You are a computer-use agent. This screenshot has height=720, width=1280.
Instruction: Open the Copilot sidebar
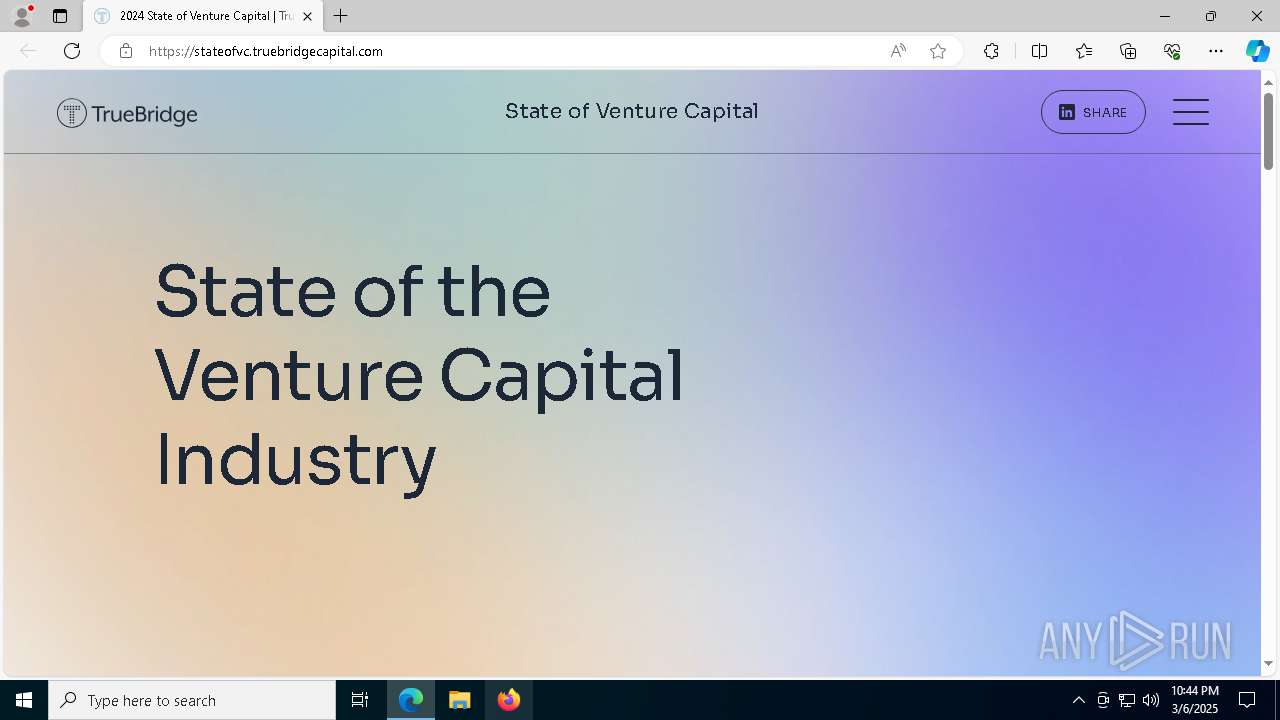(x=1257, y=51)
